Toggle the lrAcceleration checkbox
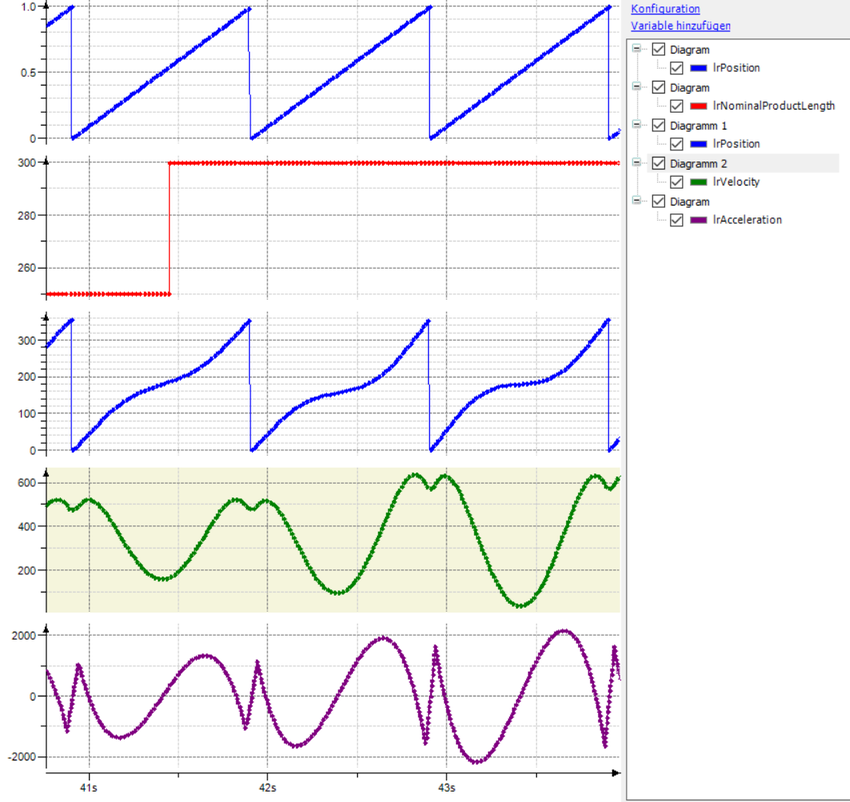 click(677, 220)
